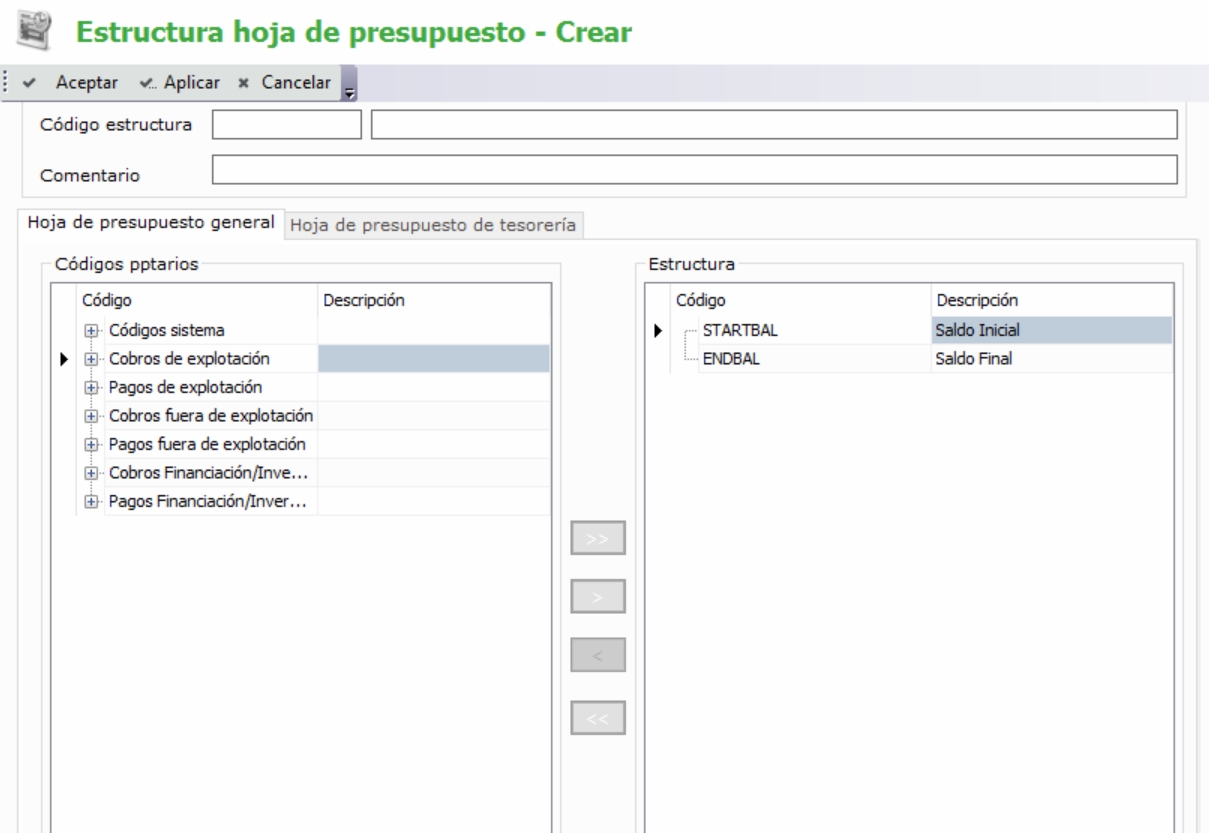
Task: Expand Cobros fuera de explotación node
Action: pos(91,416)
